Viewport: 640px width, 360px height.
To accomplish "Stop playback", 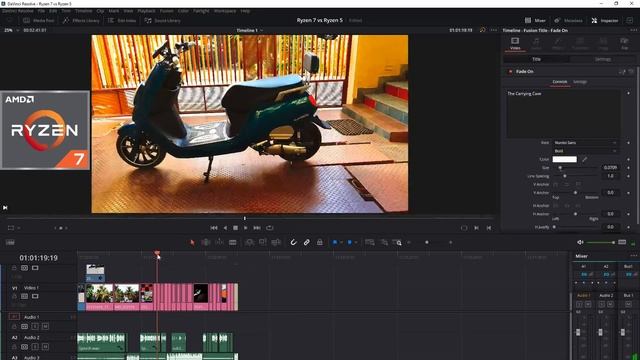I will point(236,228).
